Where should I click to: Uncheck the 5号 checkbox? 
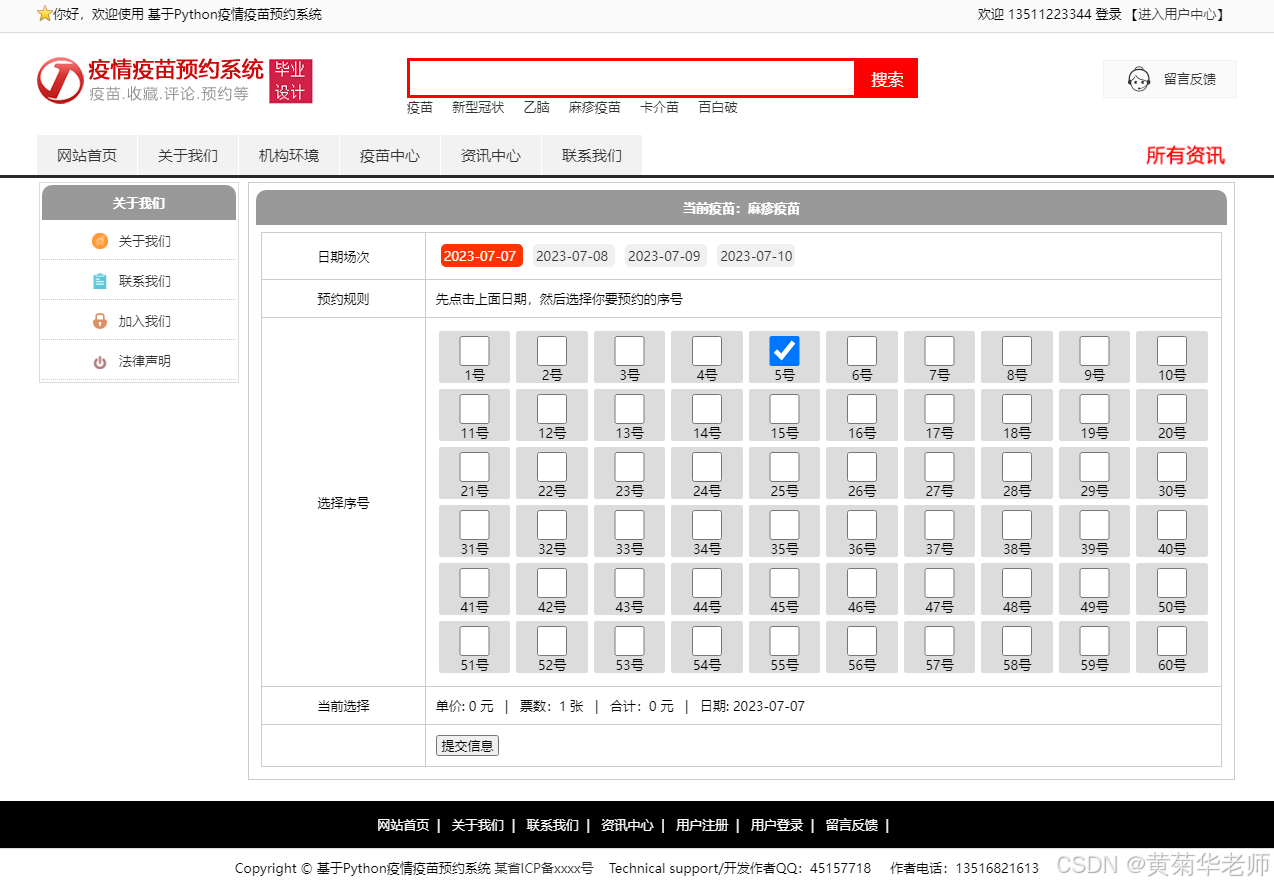pyautogui.click(x=784, y=351)
